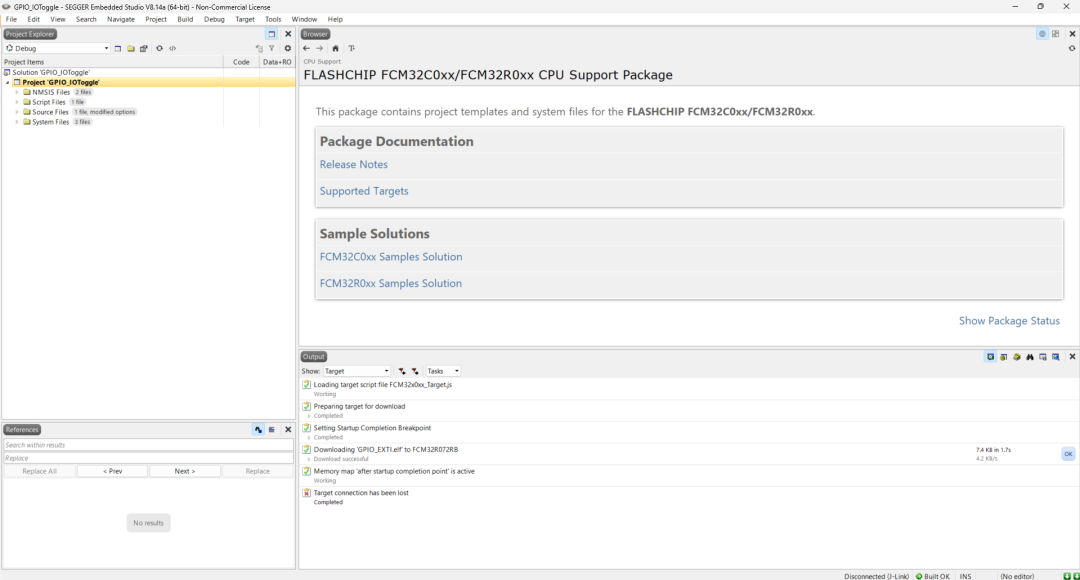Click the last icon before Output close button
The image size is (1080, 580).
pos(1056,357)
